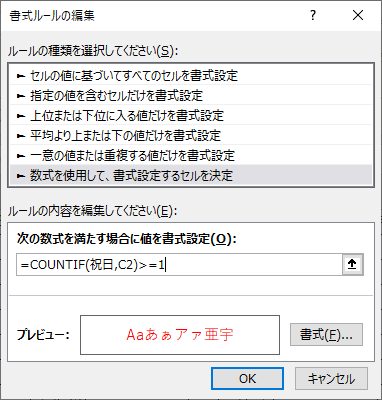
Task: Choose 上位または下位に入る値だけを書式設定
Action: point(190,115)
